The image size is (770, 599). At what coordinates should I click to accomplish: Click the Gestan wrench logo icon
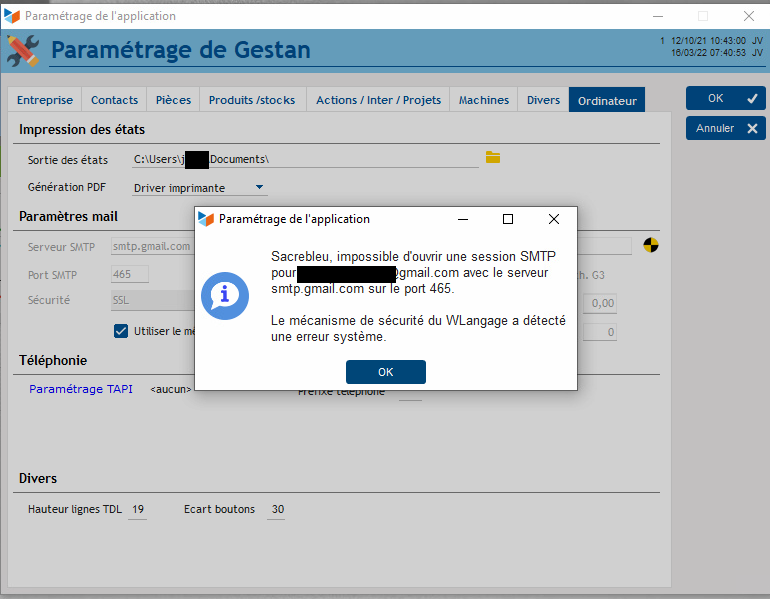(23, 50)
